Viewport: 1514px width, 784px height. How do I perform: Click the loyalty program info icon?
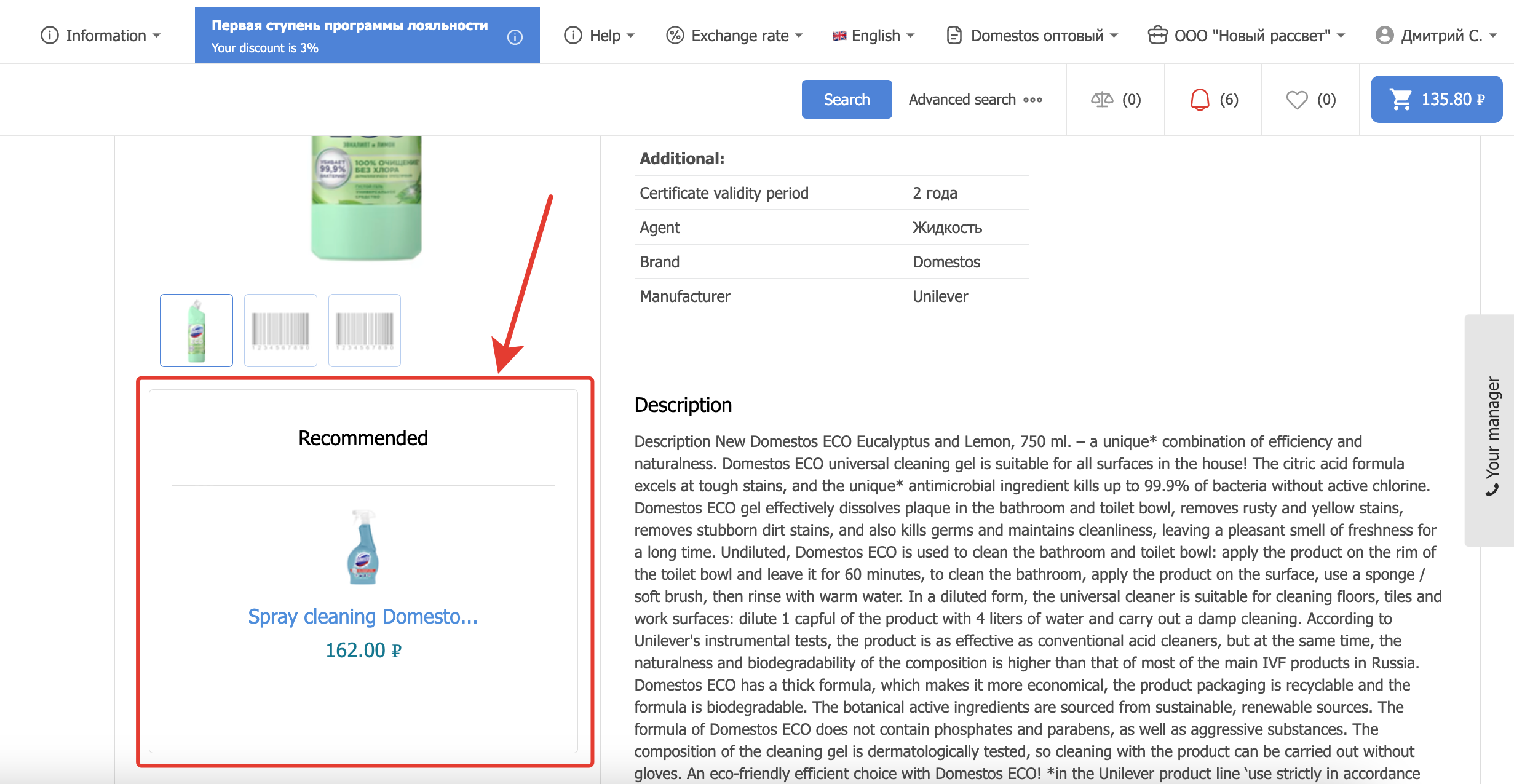pyautogui.click(x=515, y=37)
